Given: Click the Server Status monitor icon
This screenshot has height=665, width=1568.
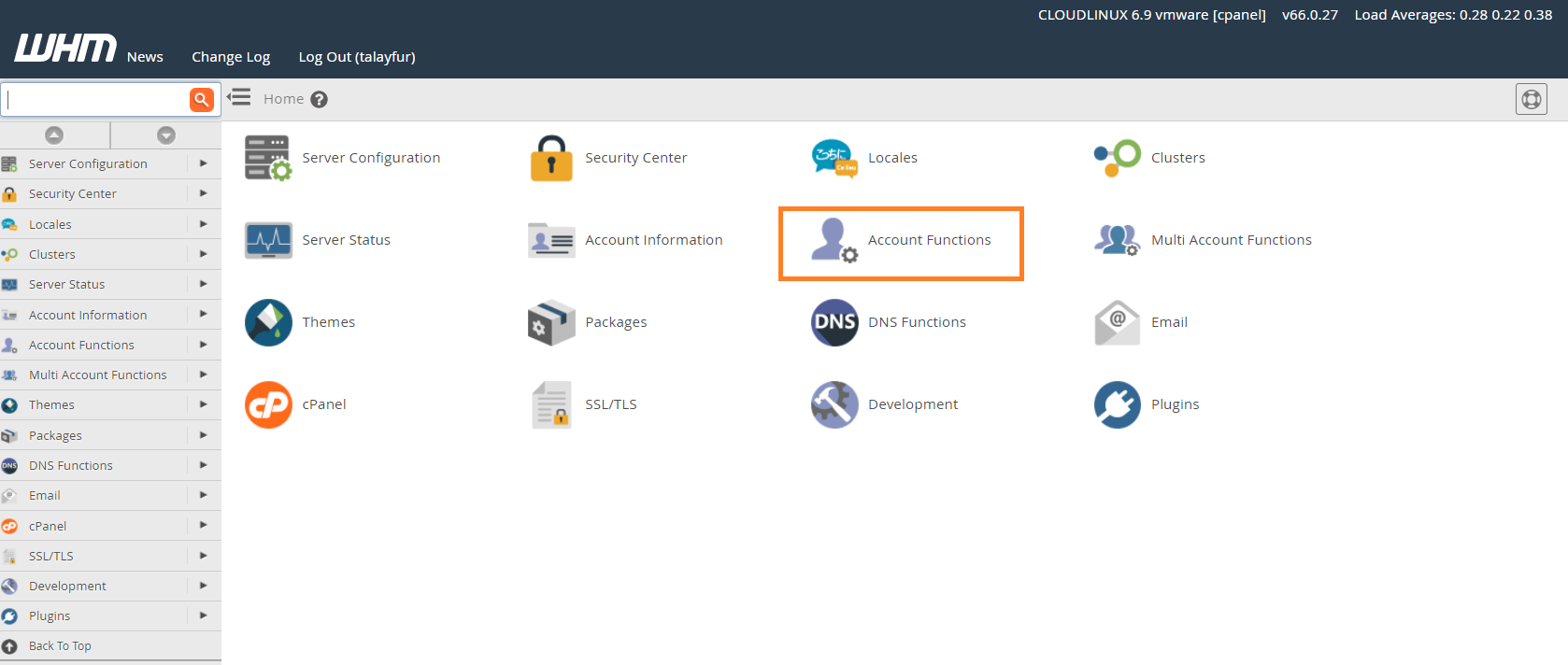Looking at the screenshot, I should point(268,240).
